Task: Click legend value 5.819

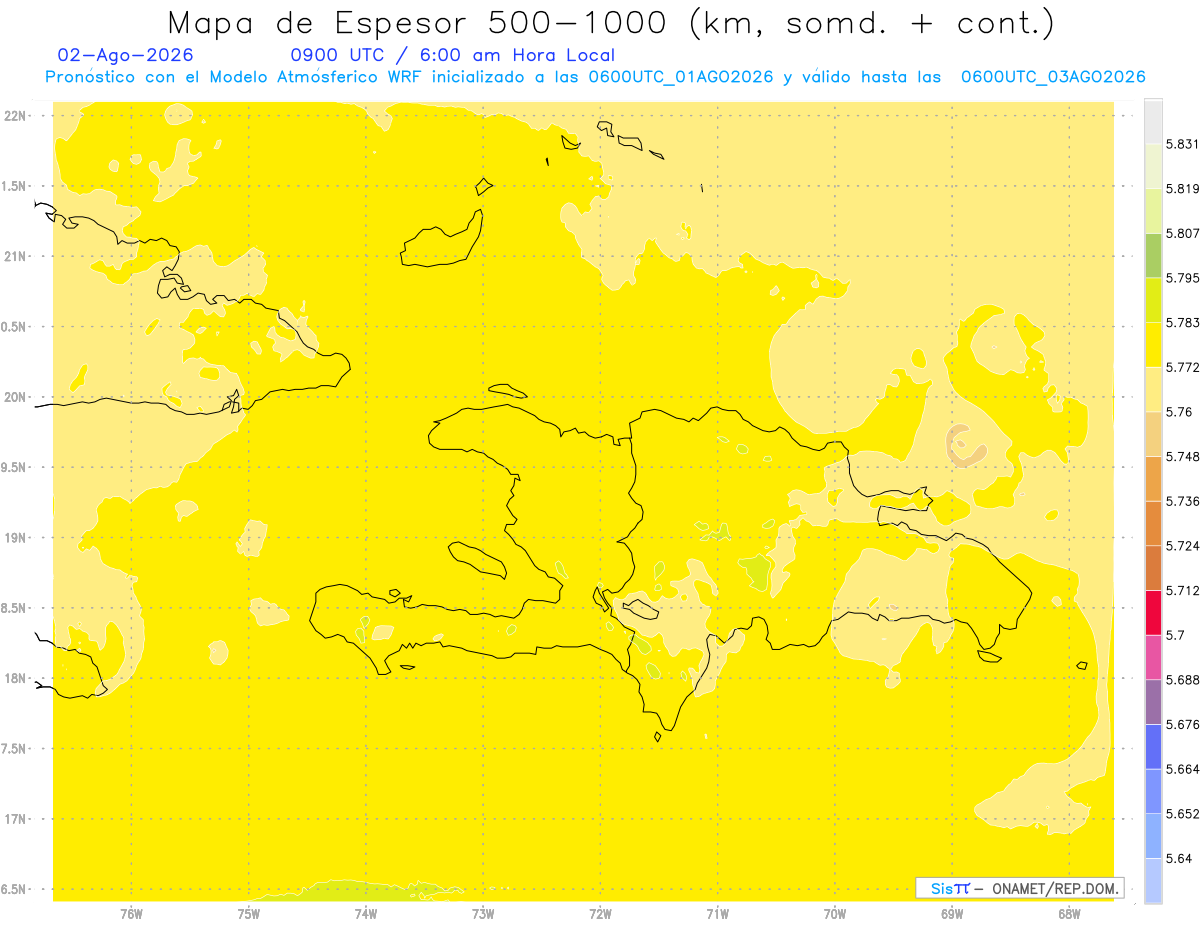Action: coord(1182,189)
